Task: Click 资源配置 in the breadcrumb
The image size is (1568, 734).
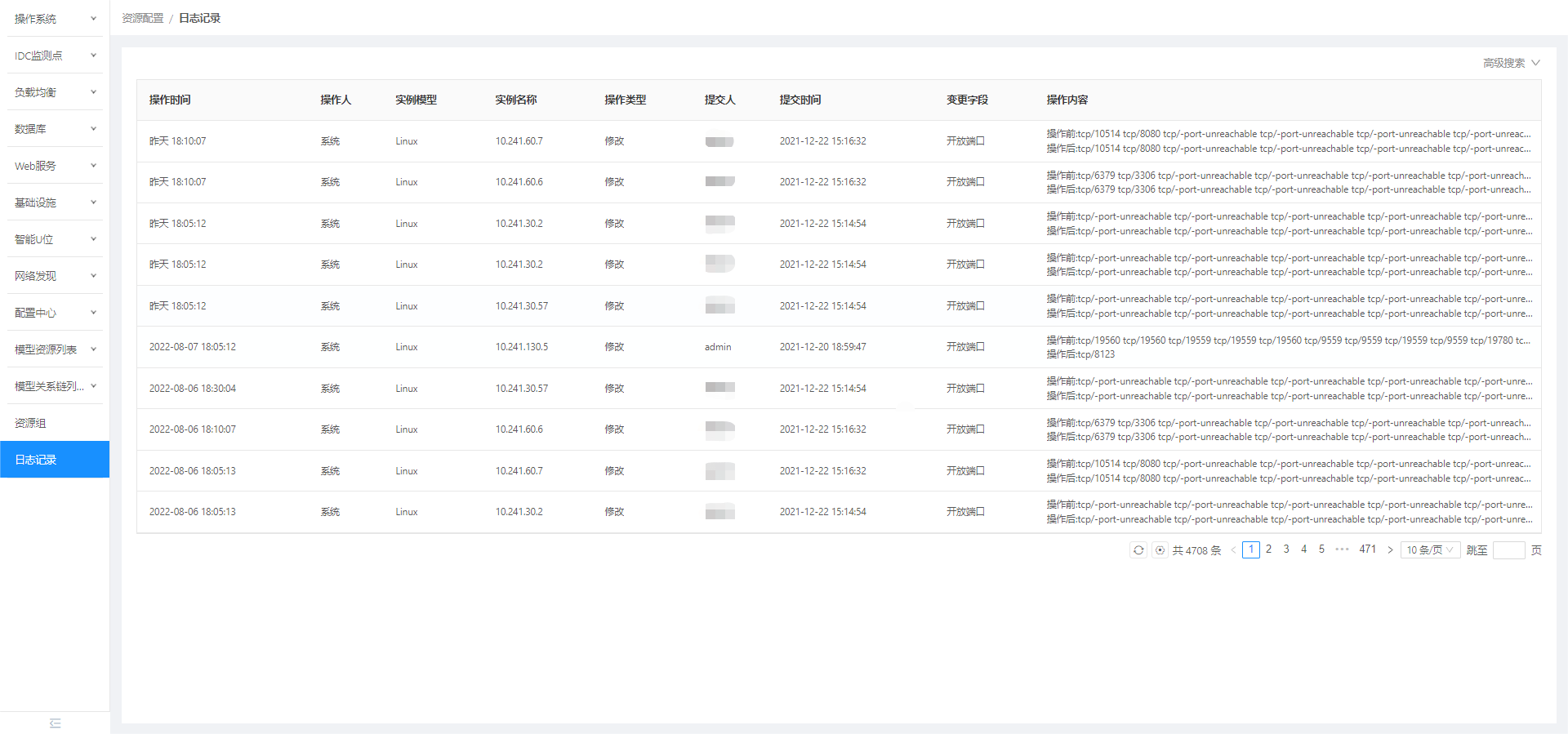Action: 143,18
